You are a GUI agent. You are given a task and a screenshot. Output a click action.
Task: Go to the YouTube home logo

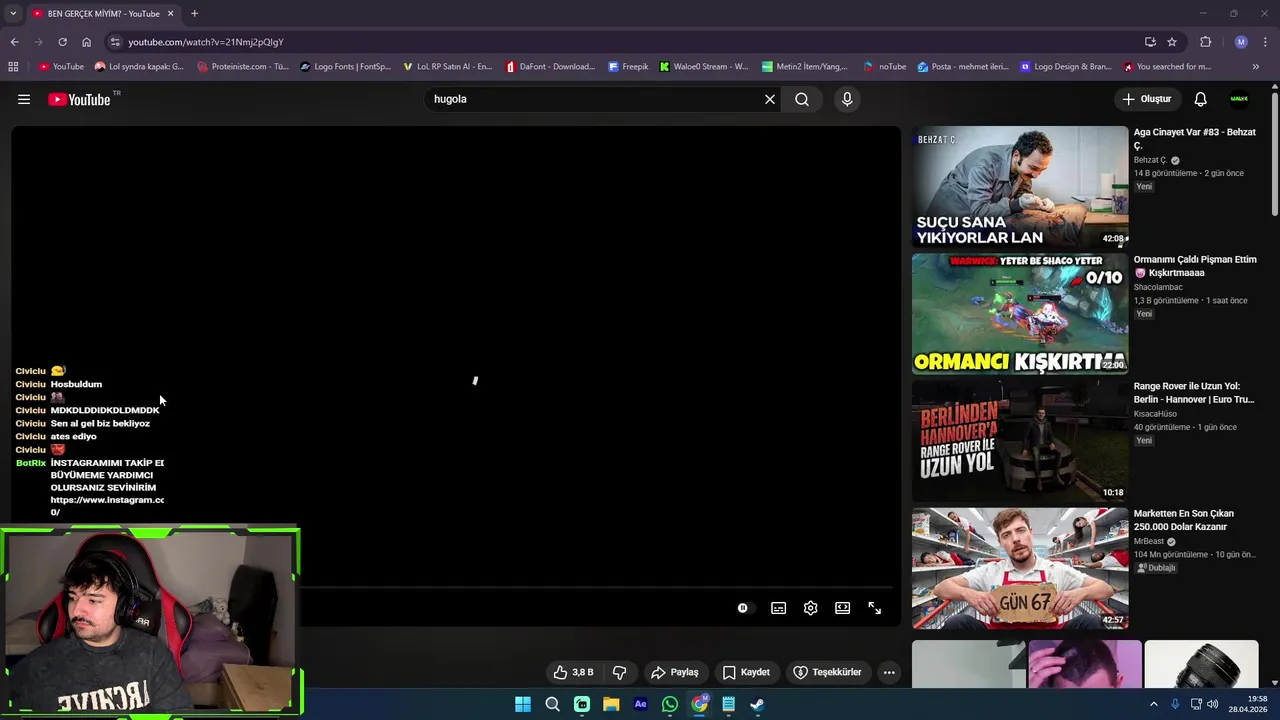tap(79, 99)
